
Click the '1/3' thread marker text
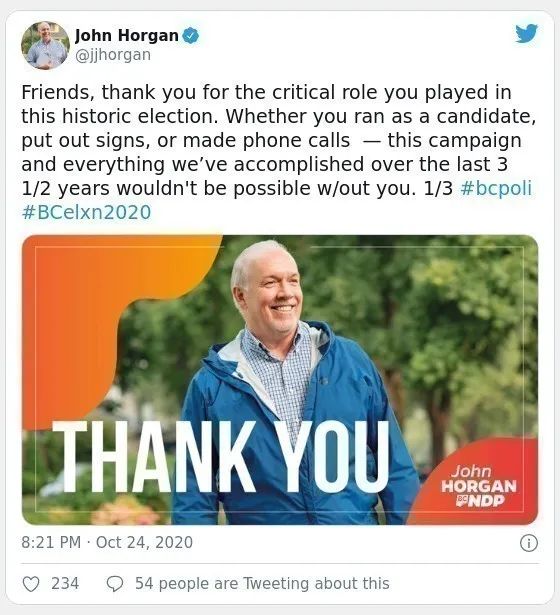[x=438, y=188]
